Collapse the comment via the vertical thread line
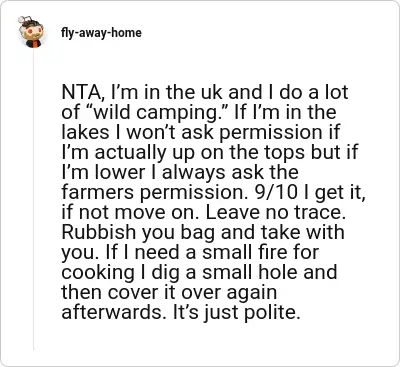This screenshot has height=367, width=400. [33, 199]
